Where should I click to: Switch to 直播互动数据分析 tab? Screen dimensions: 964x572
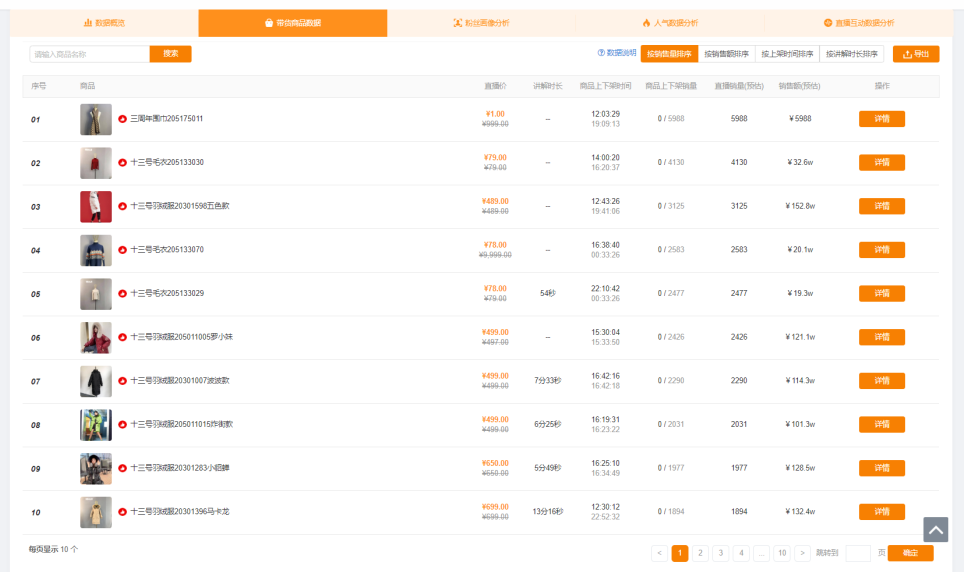coord(859,23)
